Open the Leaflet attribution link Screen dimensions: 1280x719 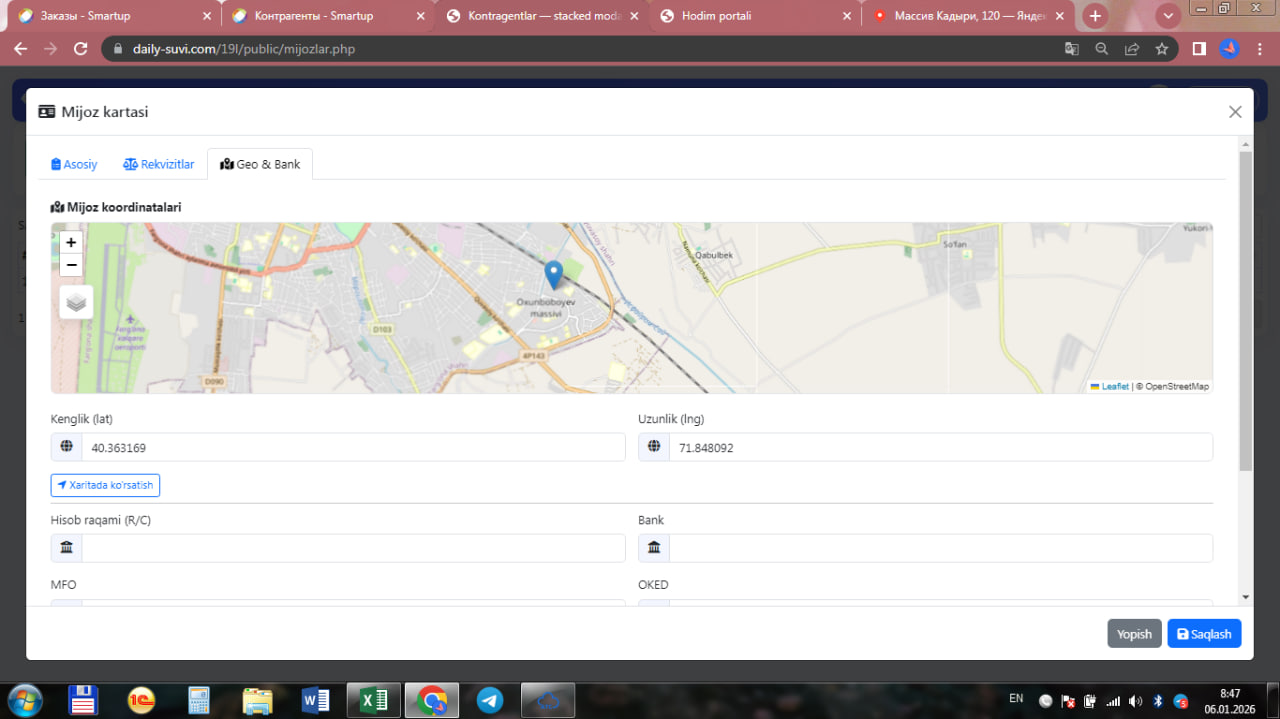[1114, 386]
